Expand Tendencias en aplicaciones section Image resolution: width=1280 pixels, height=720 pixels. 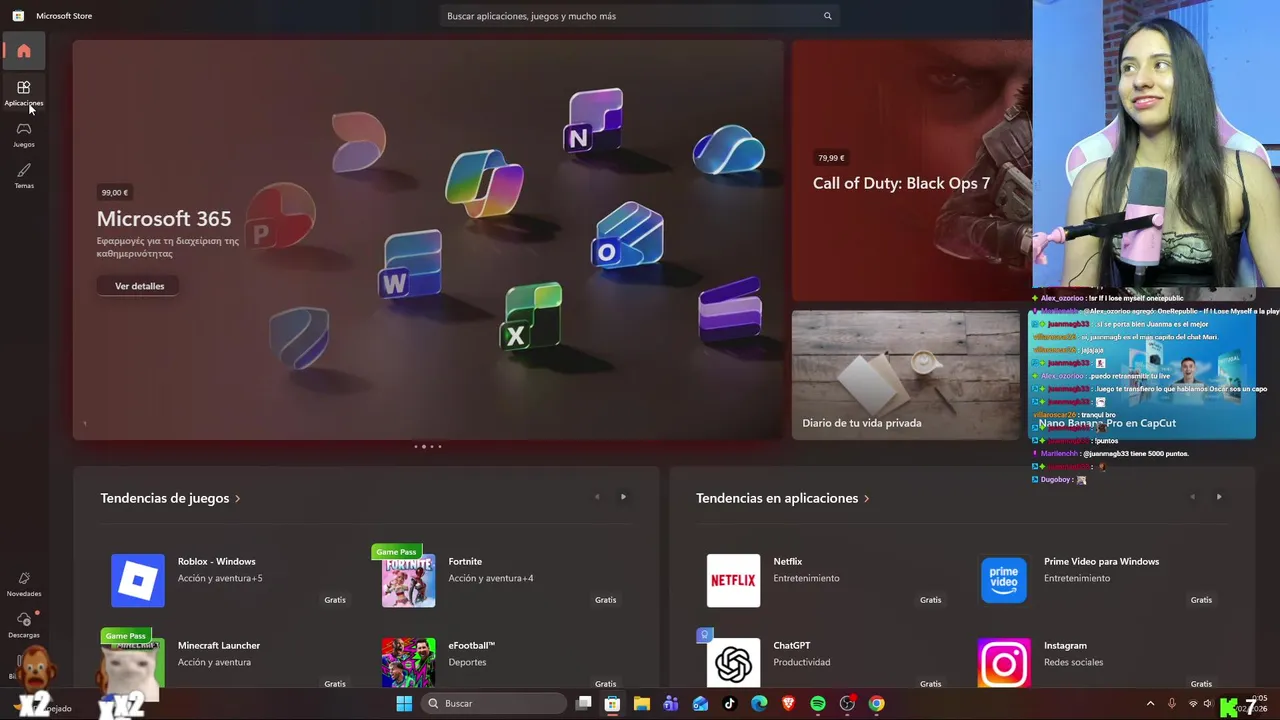point(783,498)
